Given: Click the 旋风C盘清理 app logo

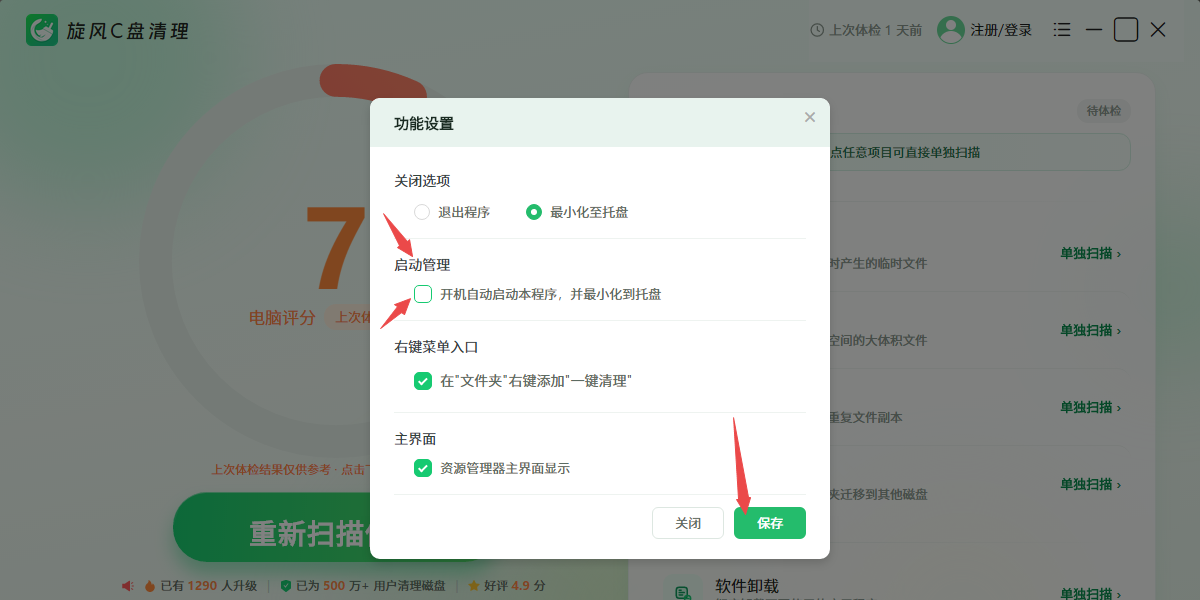Looking at the screenshot, I should [42, 30].
